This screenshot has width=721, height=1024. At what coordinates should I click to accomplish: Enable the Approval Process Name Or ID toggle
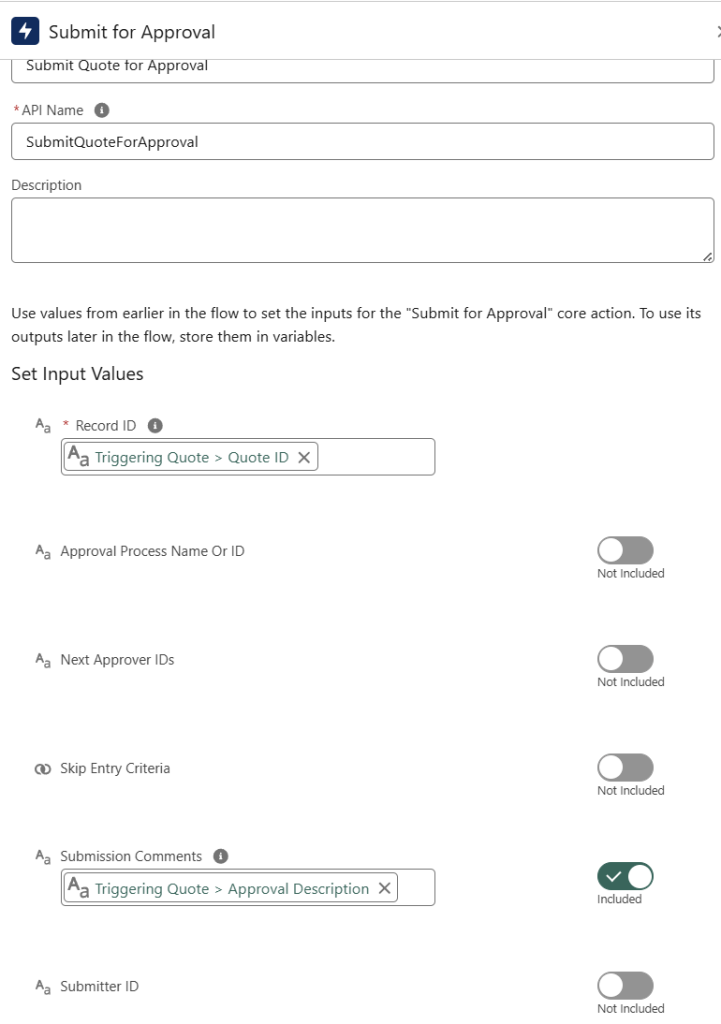[625, 550]
